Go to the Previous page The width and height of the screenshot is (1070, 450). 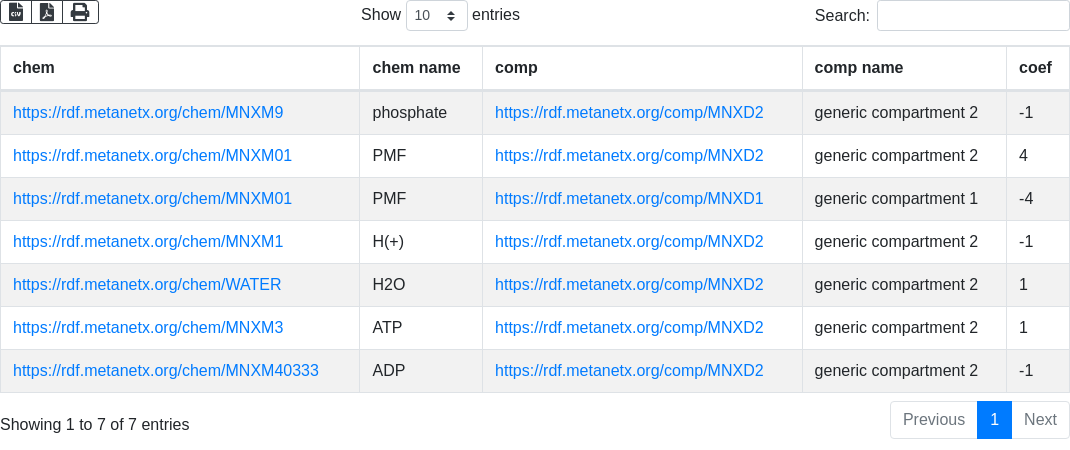(933, 420)
